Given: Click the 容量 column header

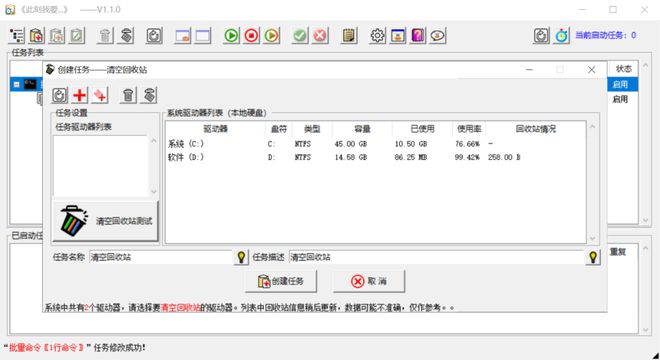Looking at the screenshot, I should click(362, 129).
